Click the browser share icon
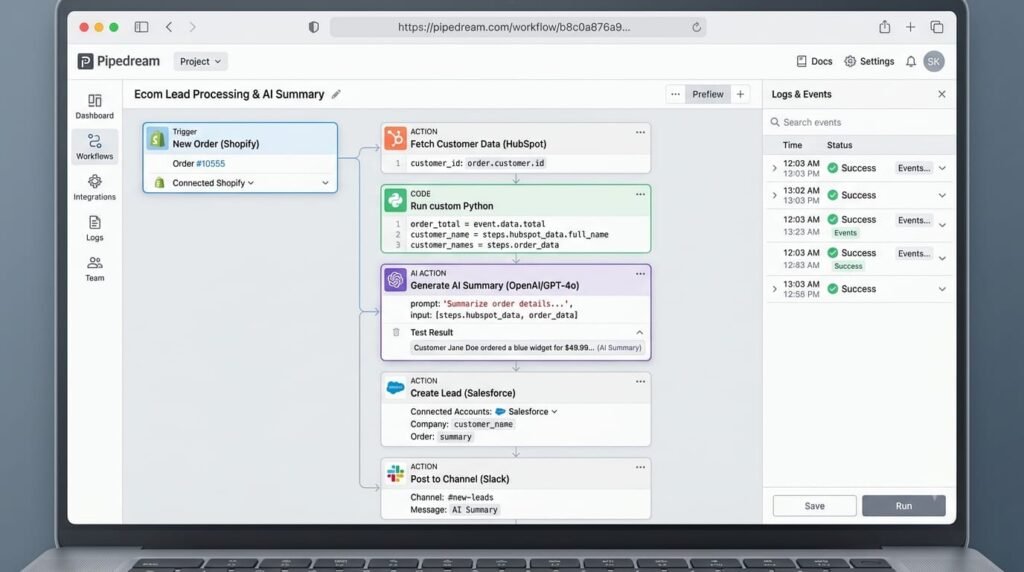This screenshot has width=1024, height=572. (x=884, y=27)
